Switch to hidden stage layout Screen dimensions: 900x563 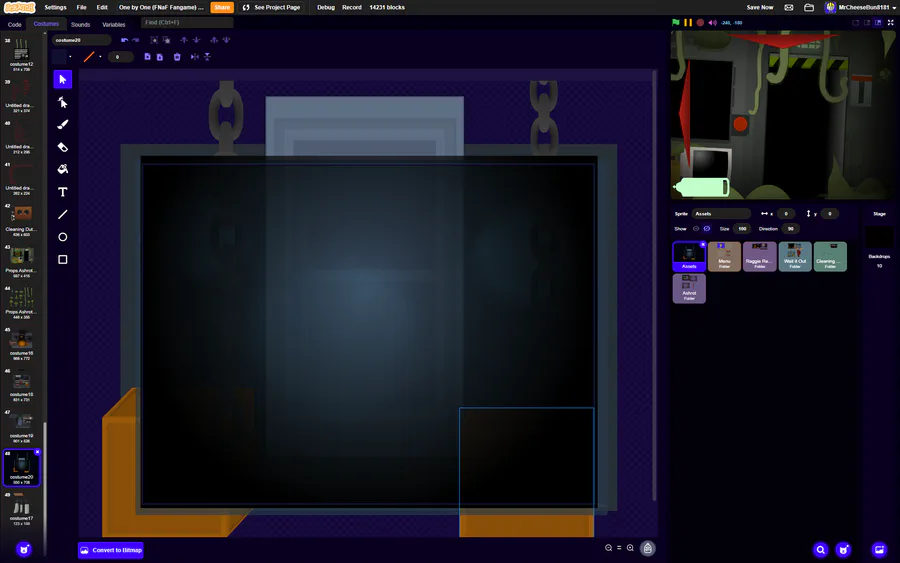pyautogui.click(x=855, y=22)
